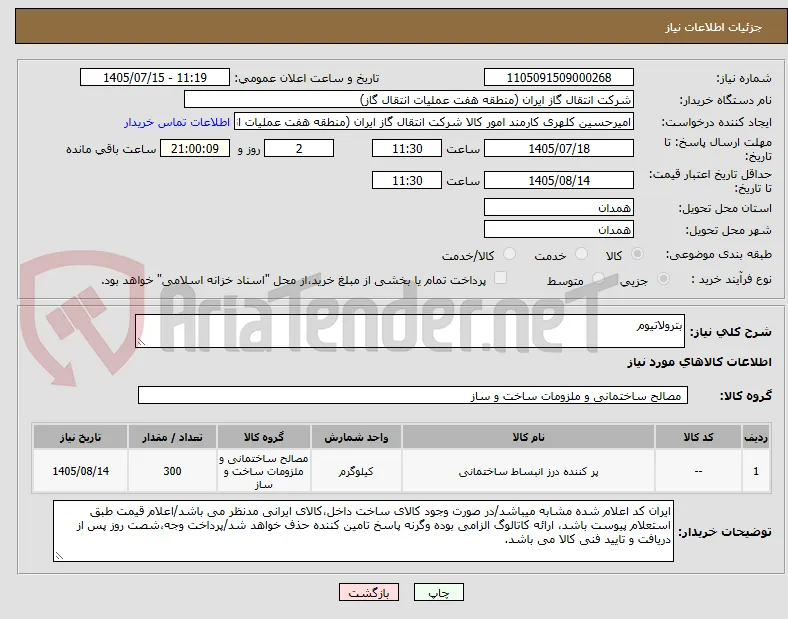
Task: Click the تاریخ نیاز column header
Action: (80, 437)
